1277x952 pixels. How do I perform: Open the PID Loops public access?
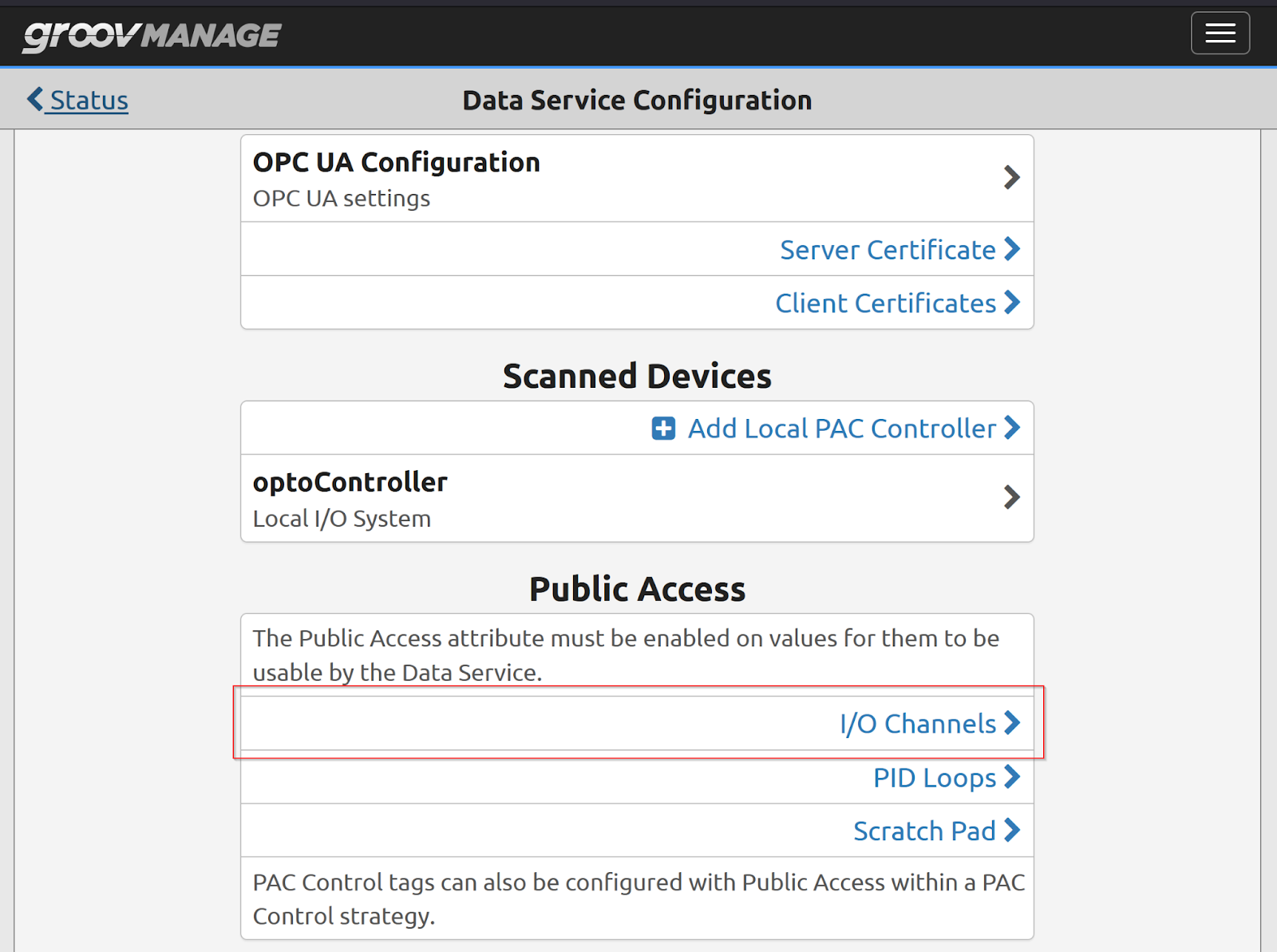(935, 777)
